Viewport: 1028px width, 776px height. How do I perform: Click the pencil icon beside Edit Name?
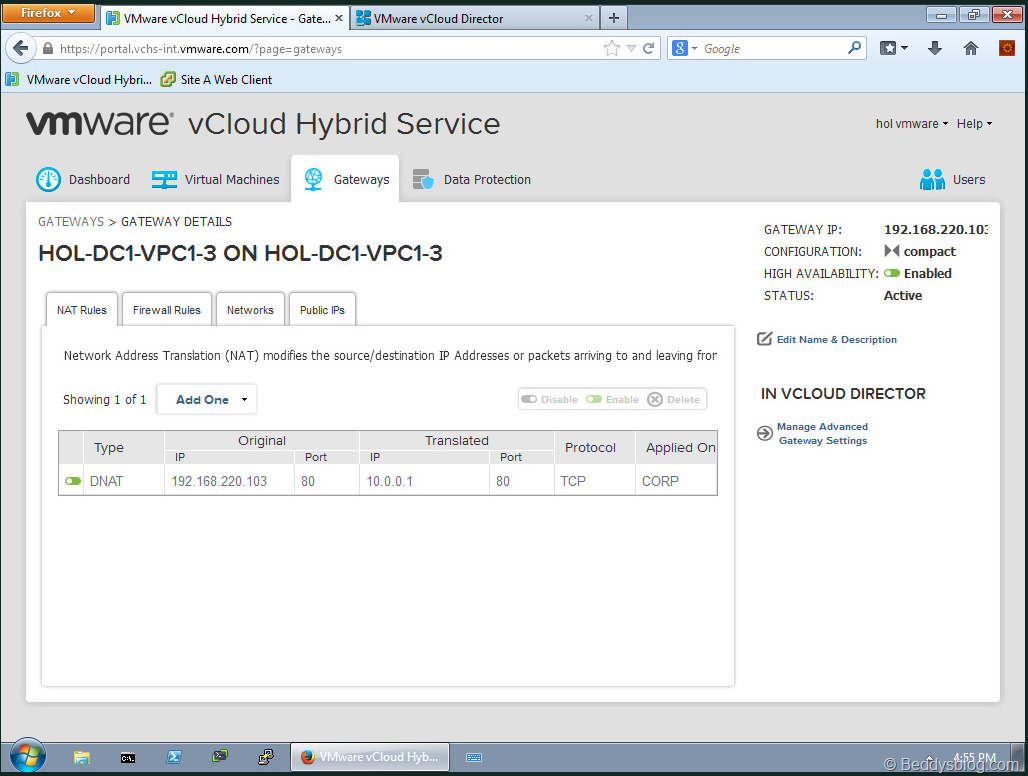764,339
